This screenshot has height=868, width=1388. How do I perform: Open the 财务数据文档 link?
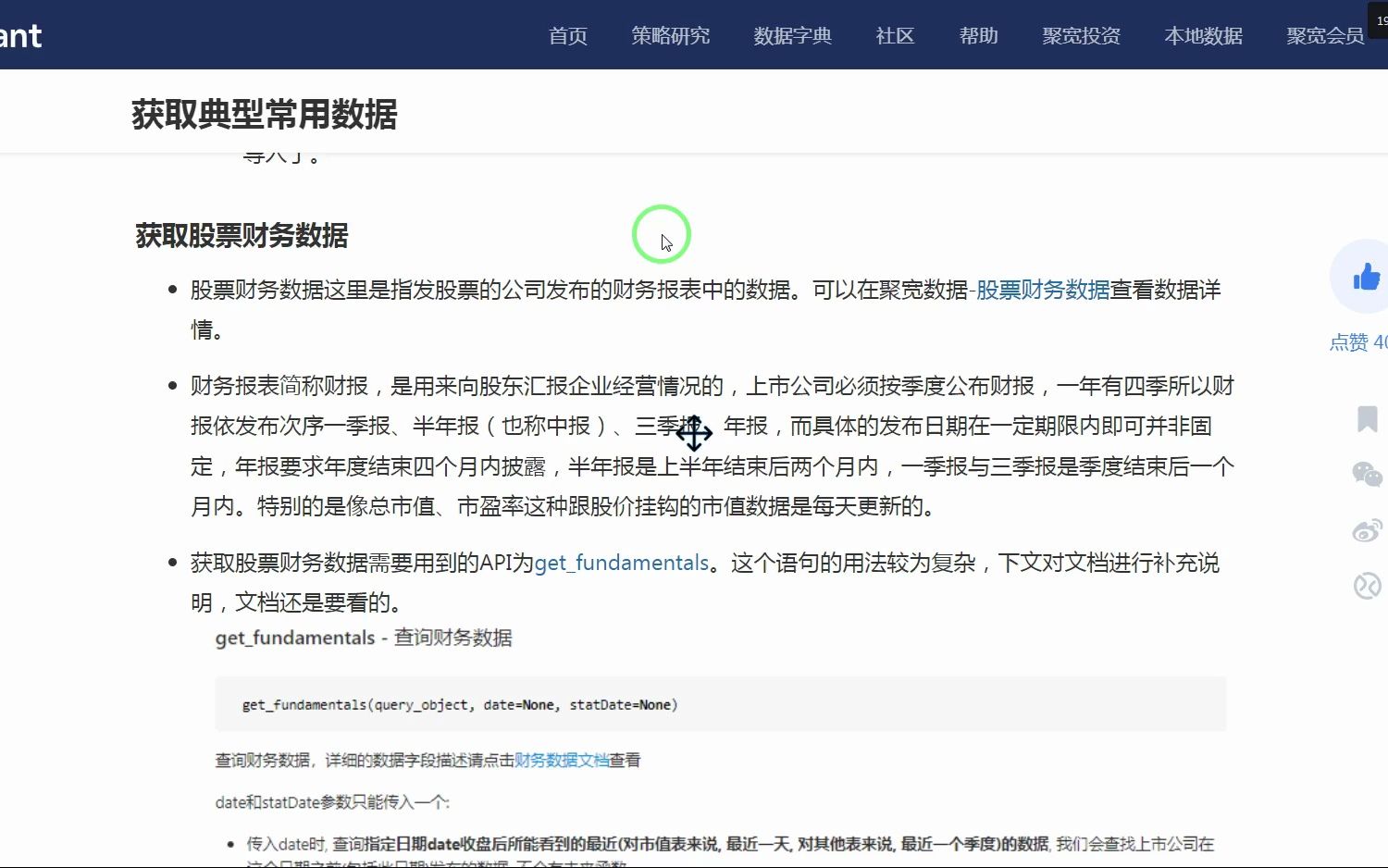(x=562, y=760)
